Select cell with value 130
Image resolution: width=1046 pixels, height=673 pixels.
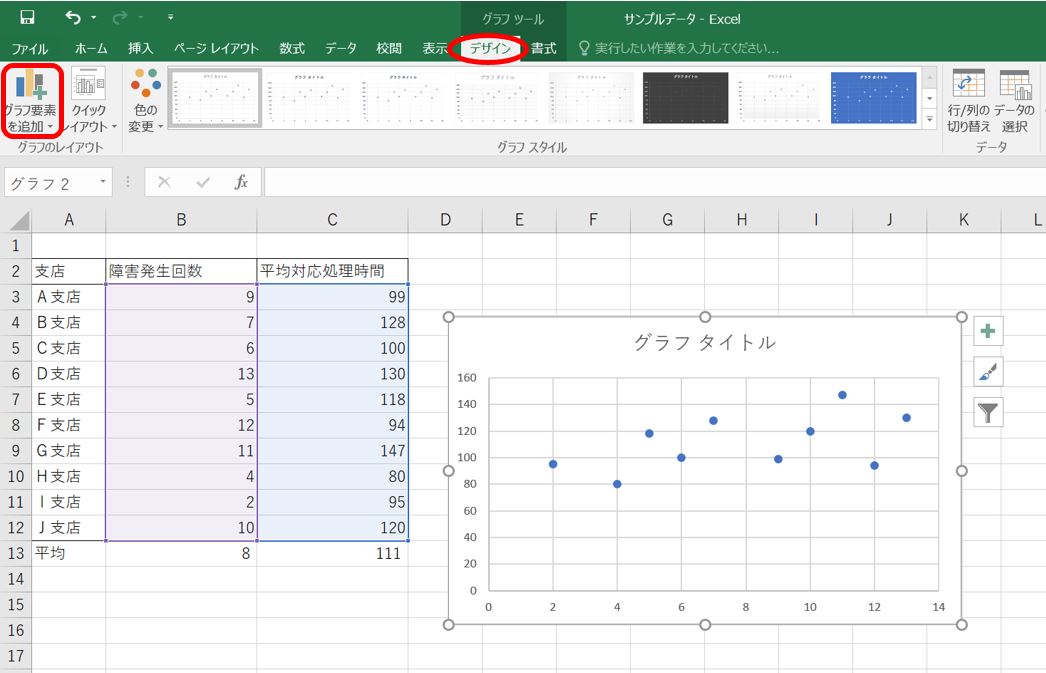click(332, 374)
